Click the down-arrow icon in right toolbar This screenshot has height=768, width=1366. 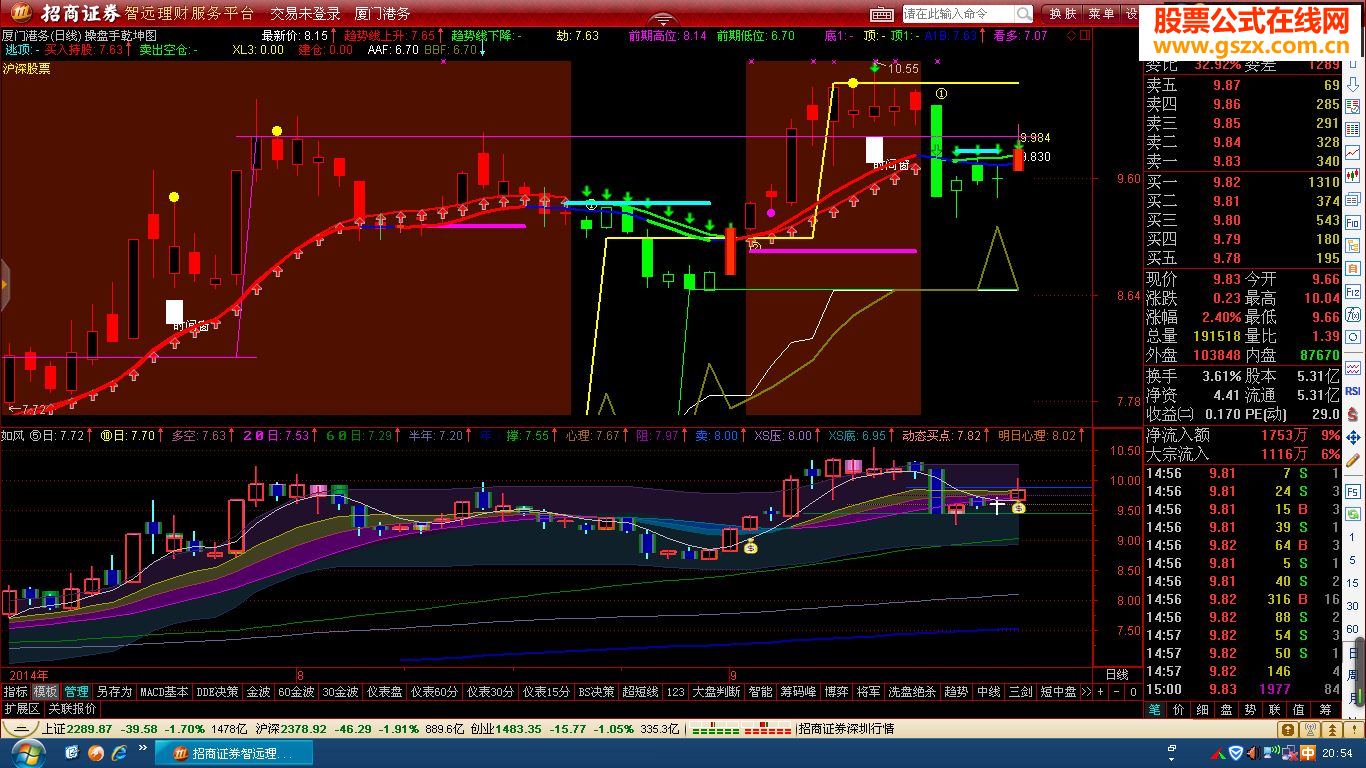tap(1353, 86)
